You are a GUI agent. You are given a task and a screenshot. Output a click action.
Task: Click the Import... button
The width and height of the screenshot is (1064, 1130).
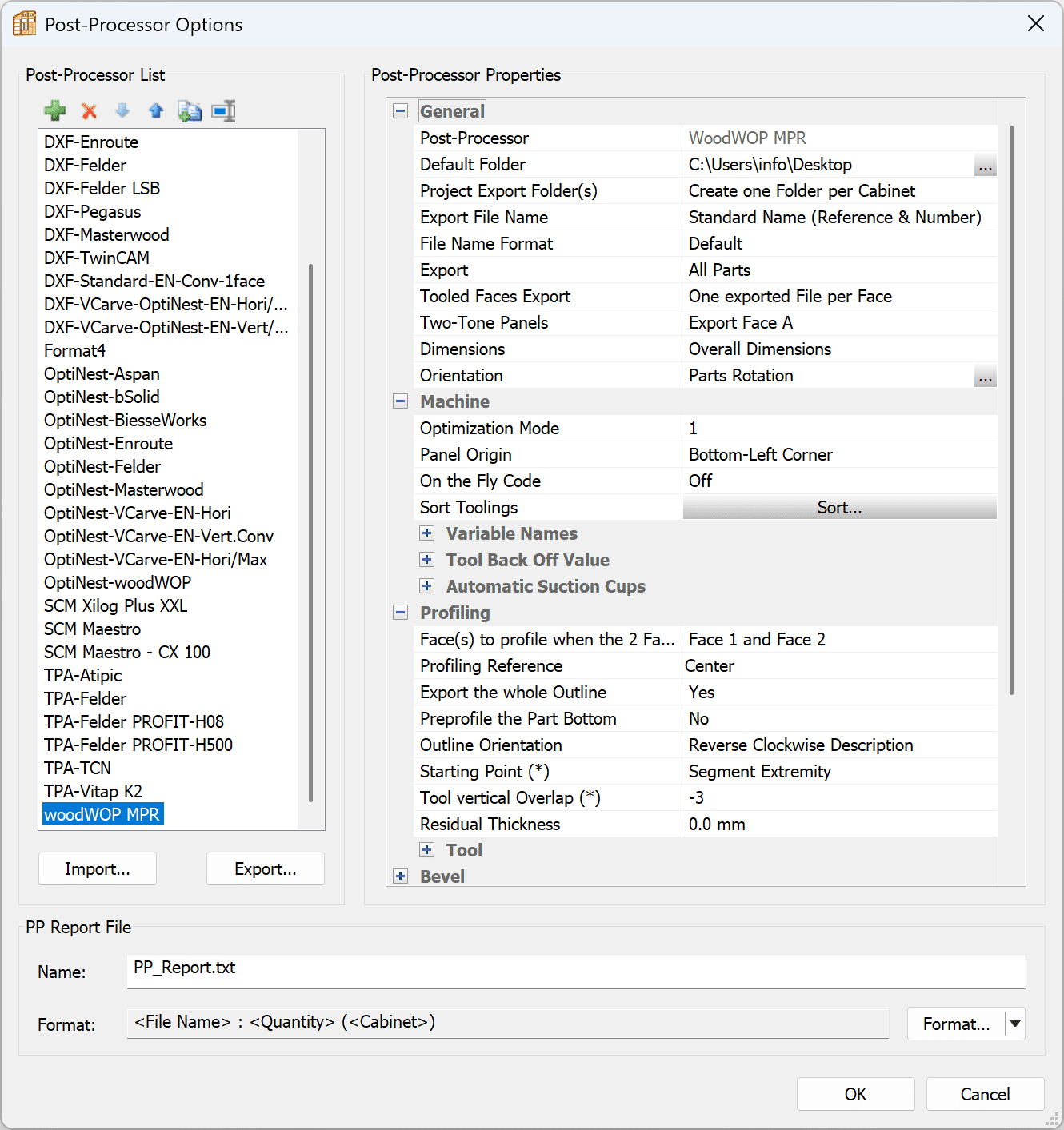pyautogui.click(x=98, y=869)
